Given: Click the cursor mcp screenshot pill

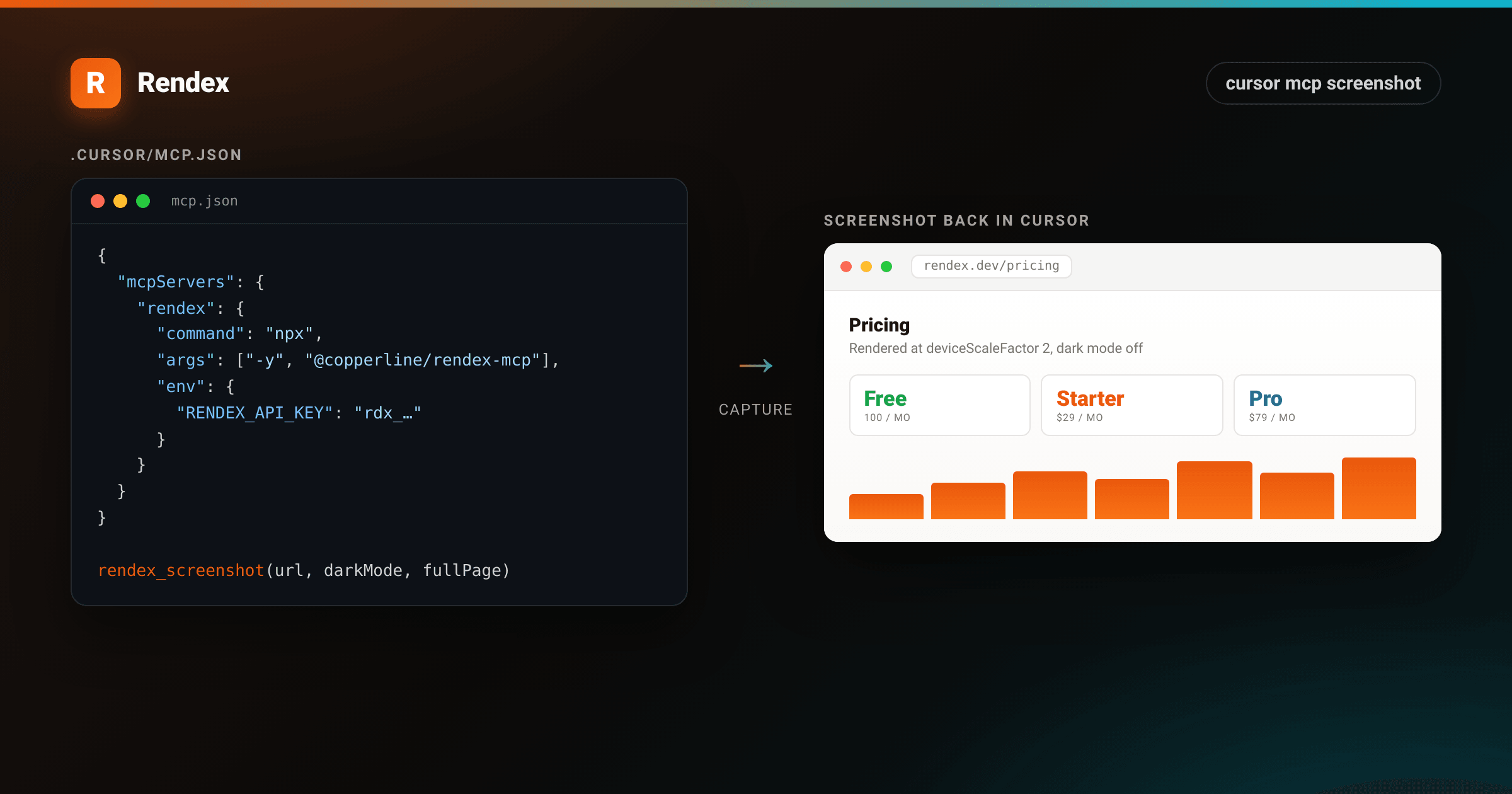Looking at the screenshot, I should coord(1323,83).
